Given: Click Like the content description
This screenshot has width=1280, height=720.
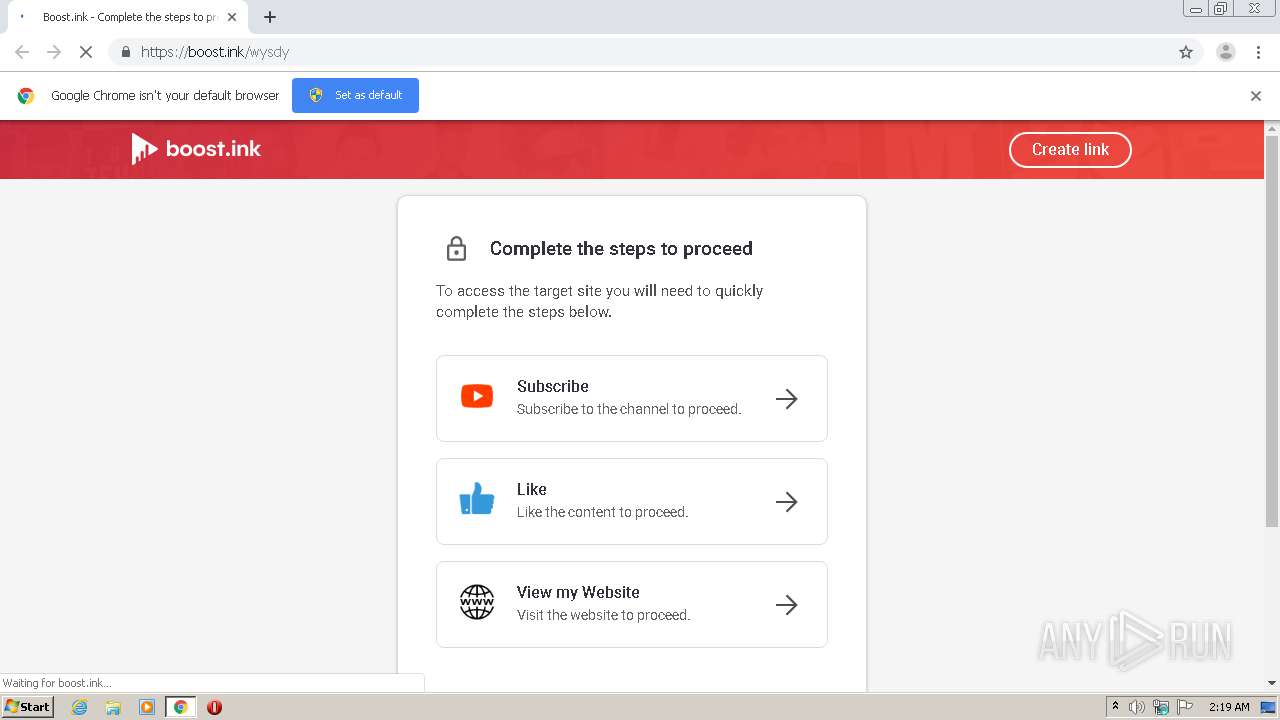Looking at the screenshot, I should tap(602, 512).
